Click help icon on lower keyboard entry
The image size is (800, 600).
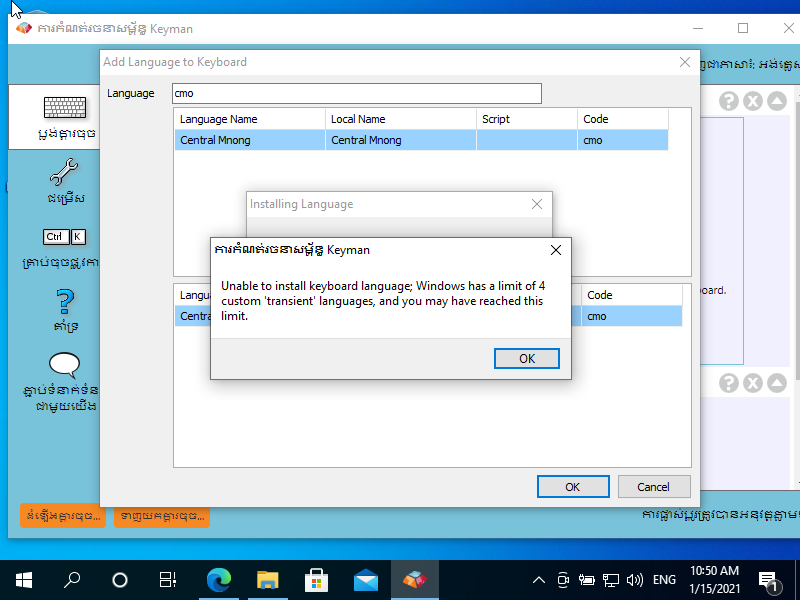pos(729,383)
